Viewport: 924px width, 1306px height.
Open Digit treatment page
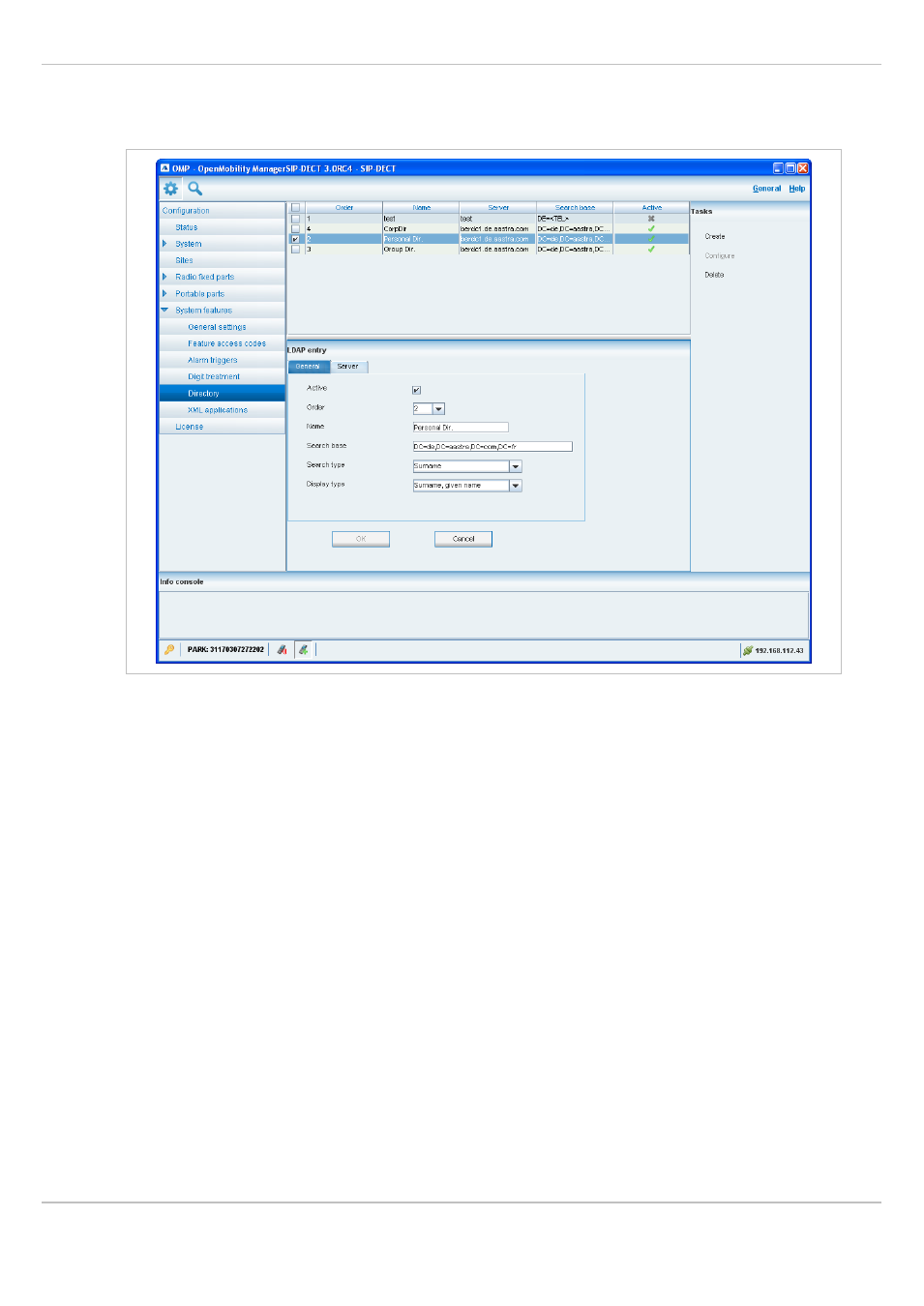click(223, 376)
